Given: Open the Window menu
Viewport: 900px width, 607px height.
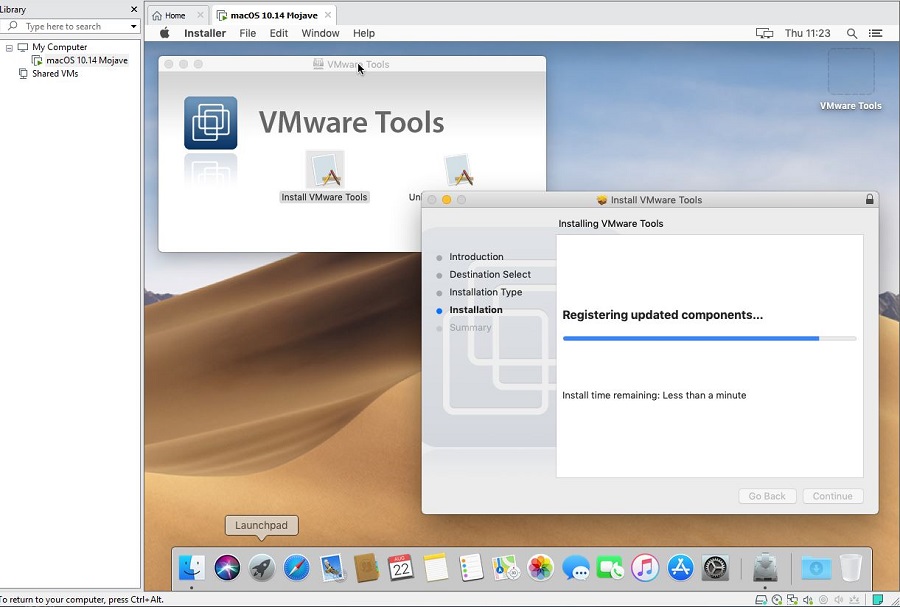Looking at the screenshot, I should point(320,33).
